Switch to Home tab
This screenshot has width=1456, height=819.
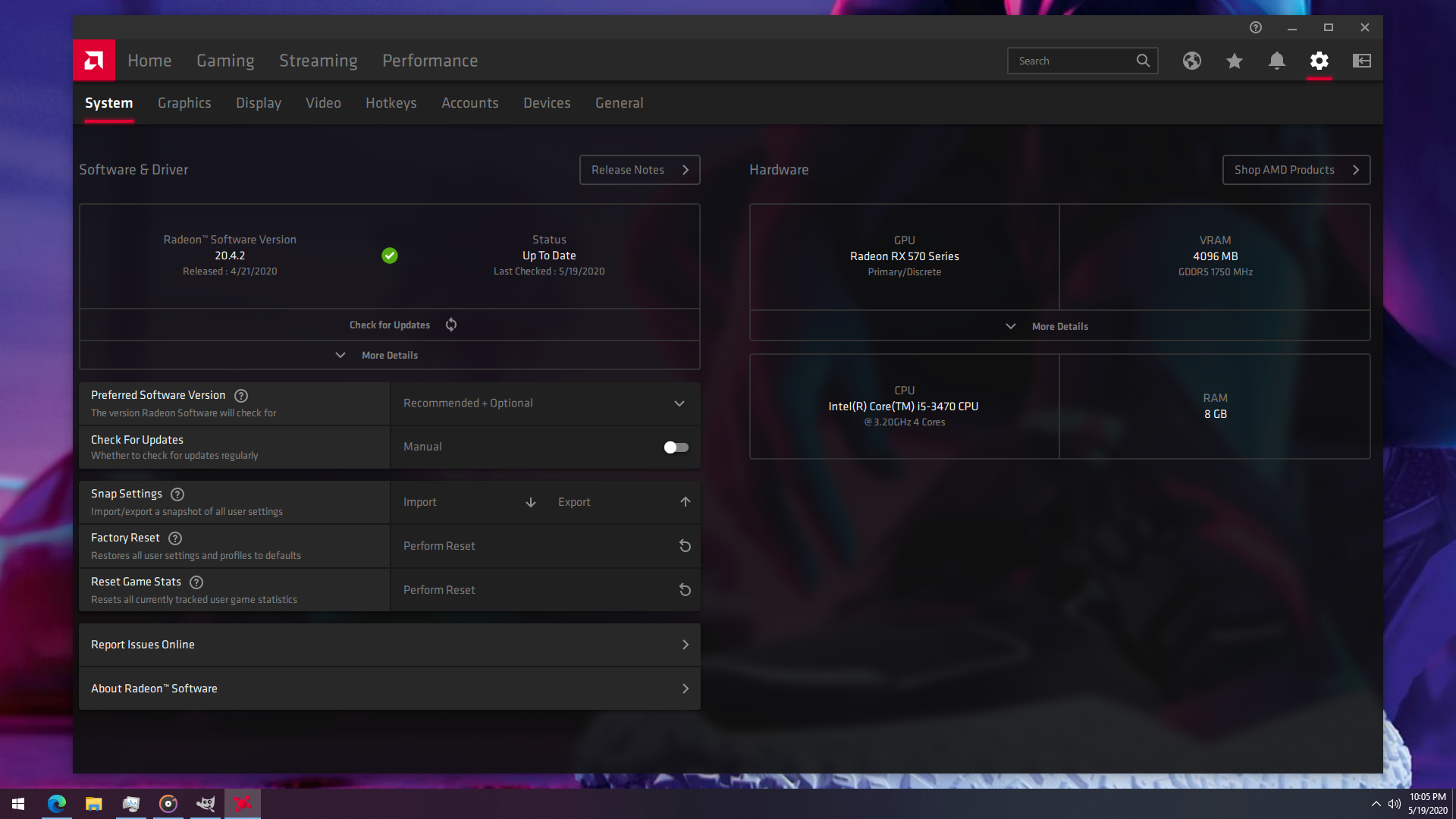[149, 61]
